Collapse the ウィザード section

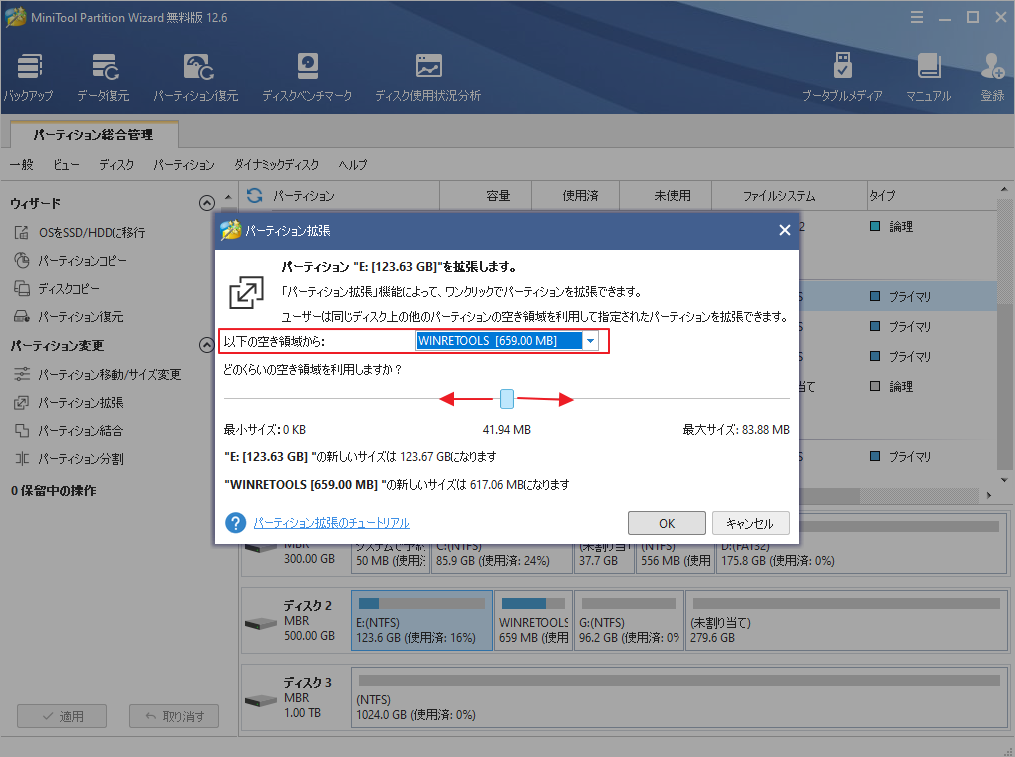point(206,203)
